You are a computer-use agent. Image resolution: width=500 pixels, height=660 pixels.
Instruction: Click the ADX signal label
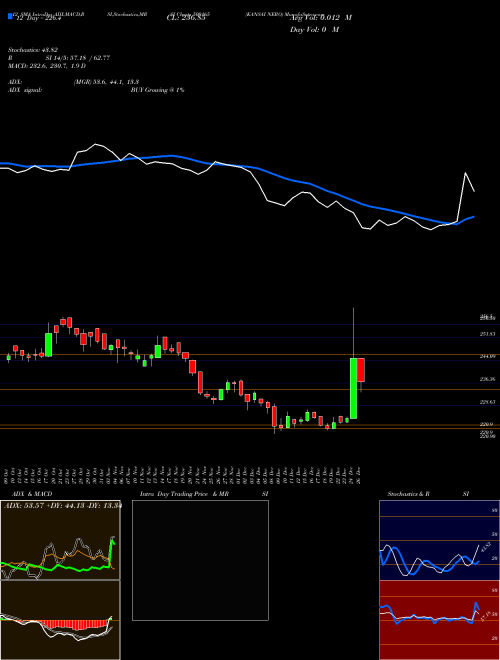click(x=24, y=90)
